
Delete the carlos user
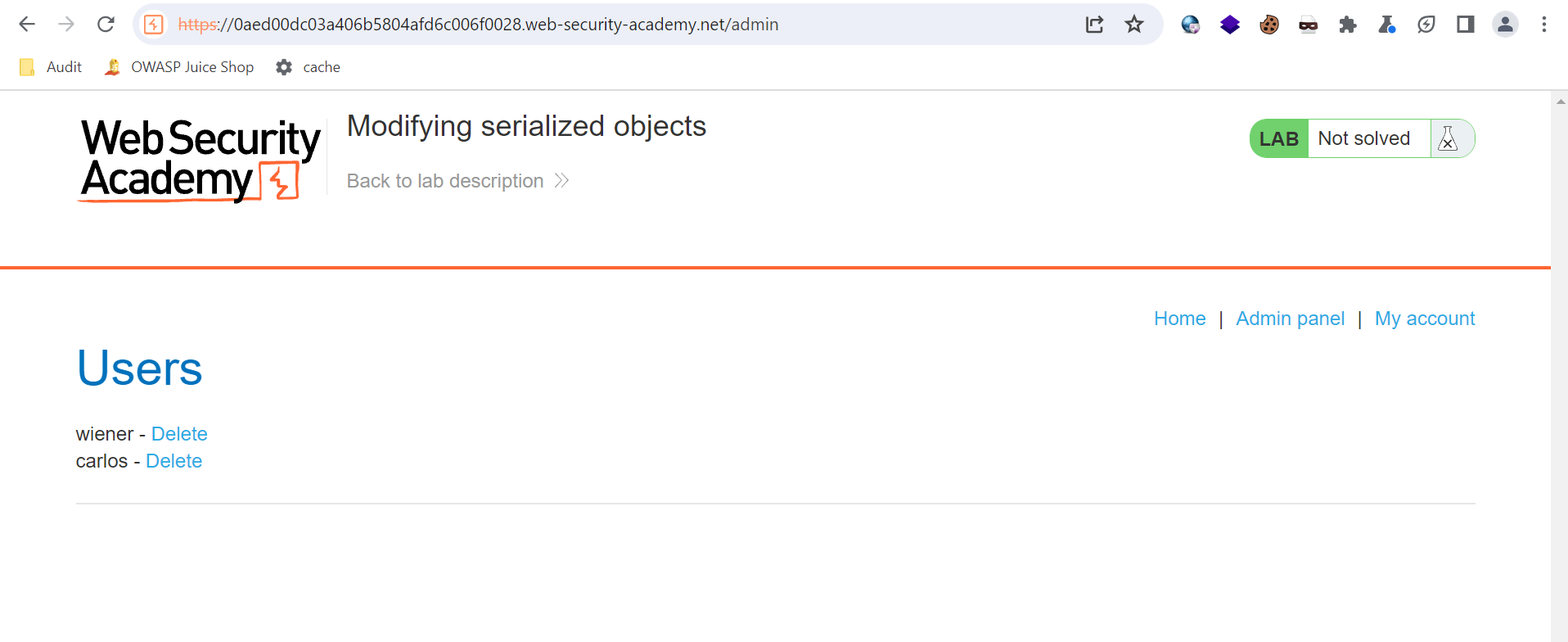[173, 461]
